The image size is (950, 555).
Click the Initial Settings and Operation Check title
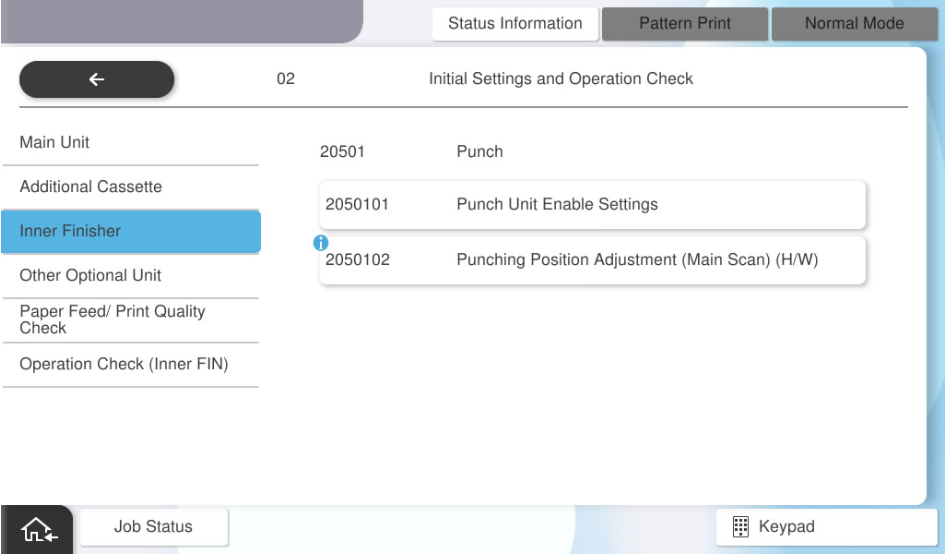pos(560,79)
